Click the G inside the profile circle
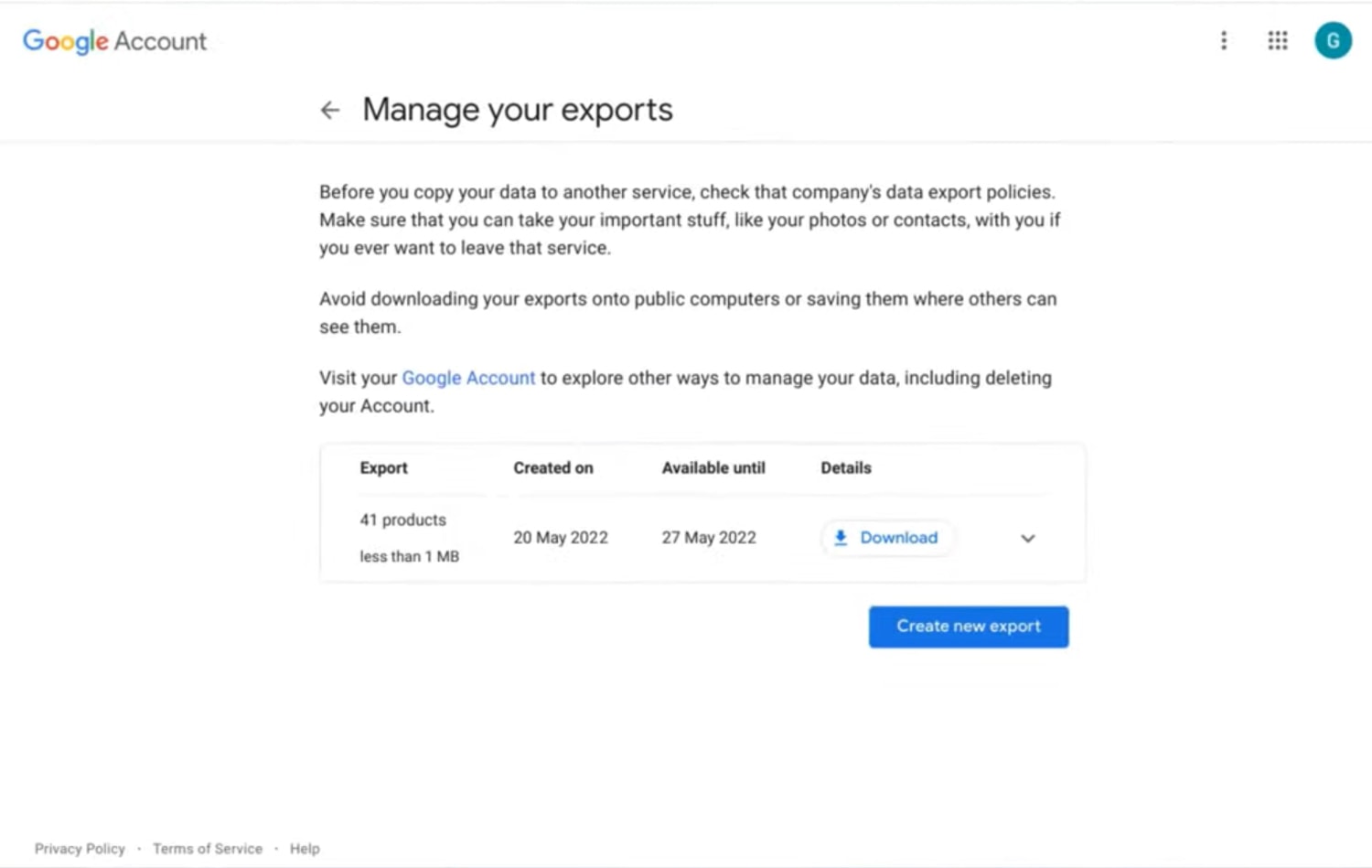Screen dimensions: 1372x868 tap(1333, 40)
